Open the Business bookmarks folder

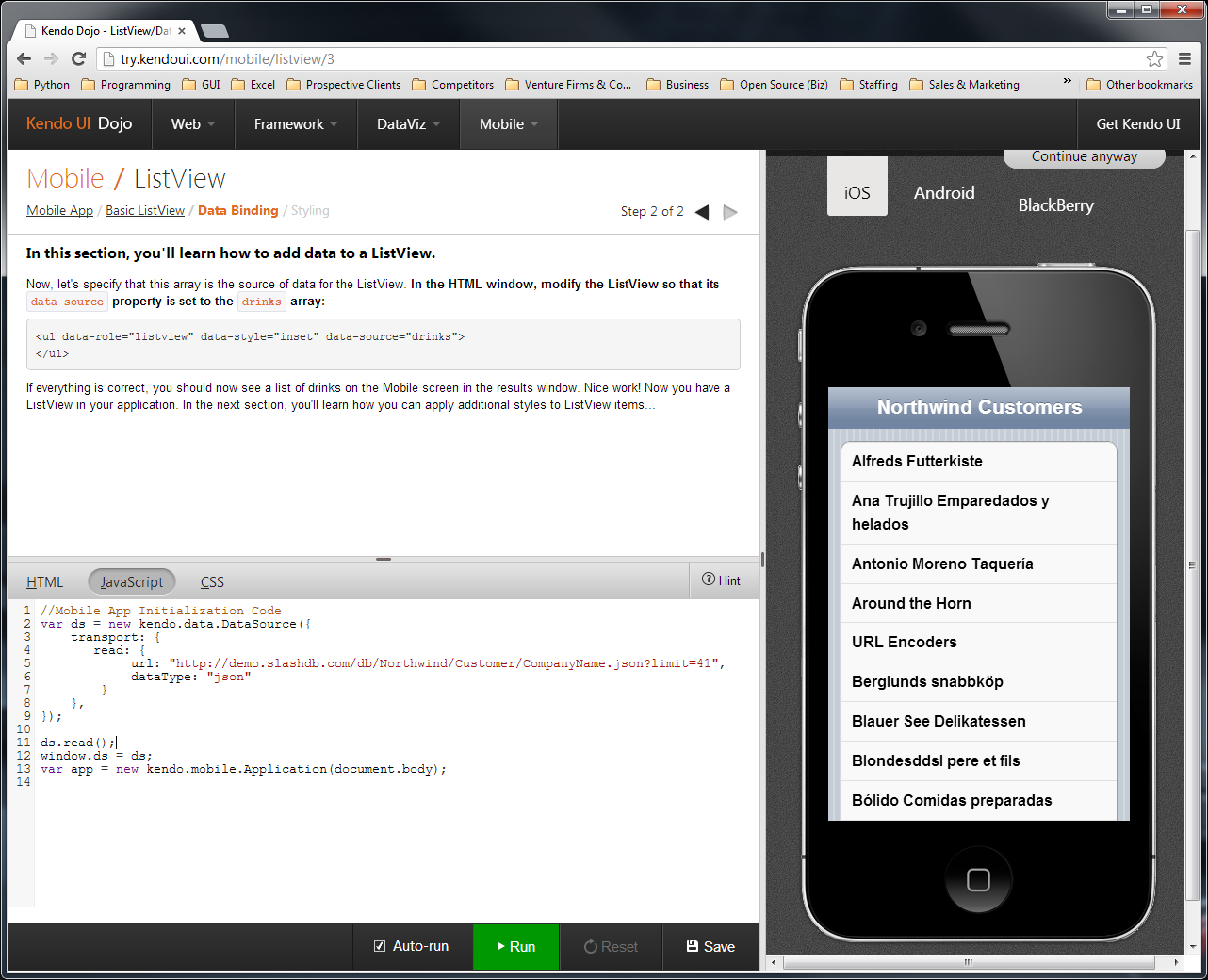[x=677, y=85]
